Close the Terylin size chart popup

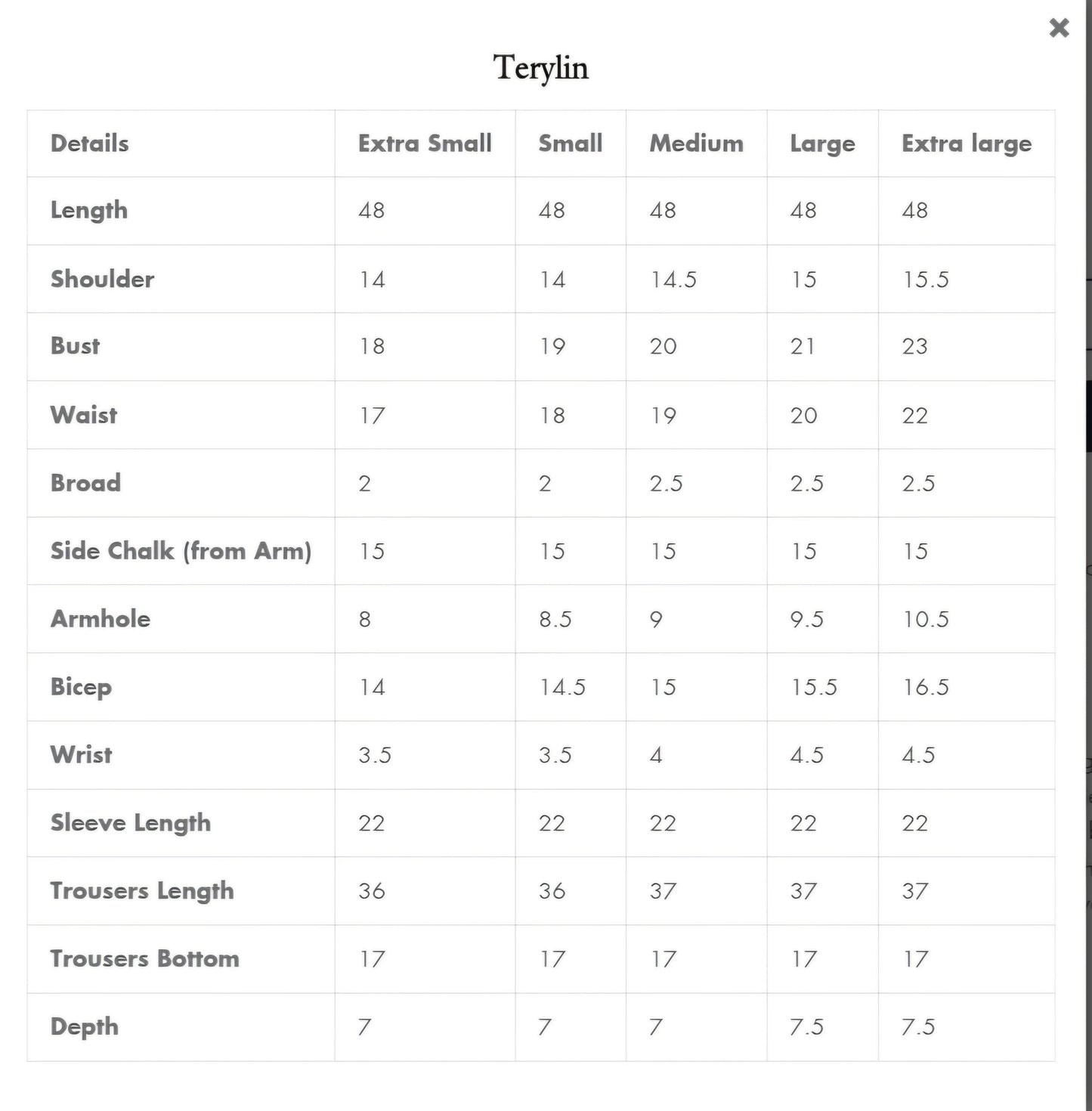[x=1059, y=28]
